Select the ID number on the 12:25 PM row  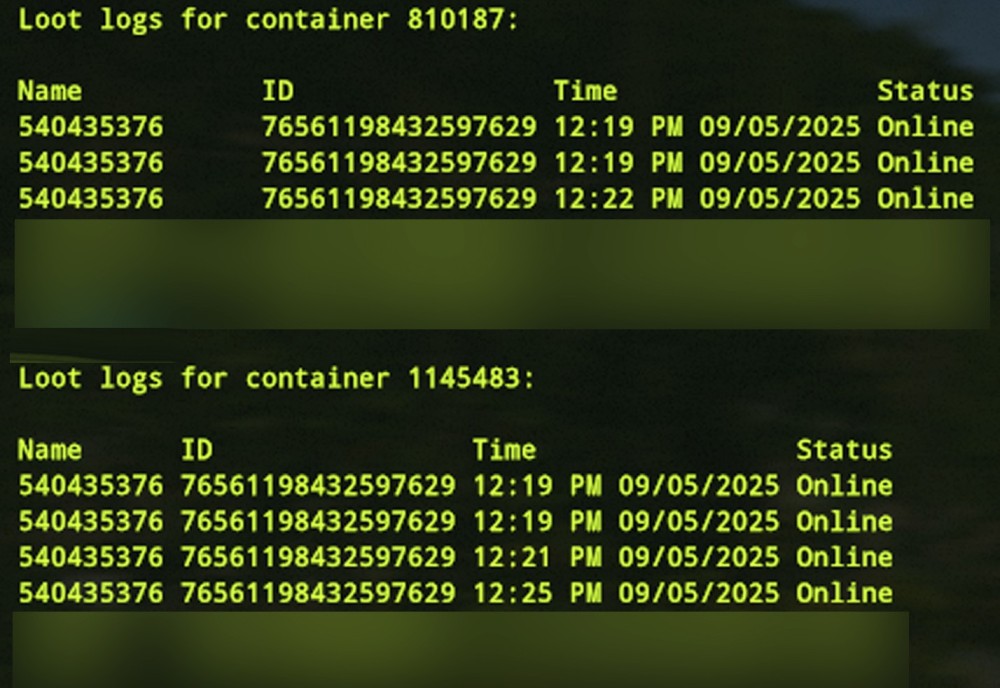318,593
